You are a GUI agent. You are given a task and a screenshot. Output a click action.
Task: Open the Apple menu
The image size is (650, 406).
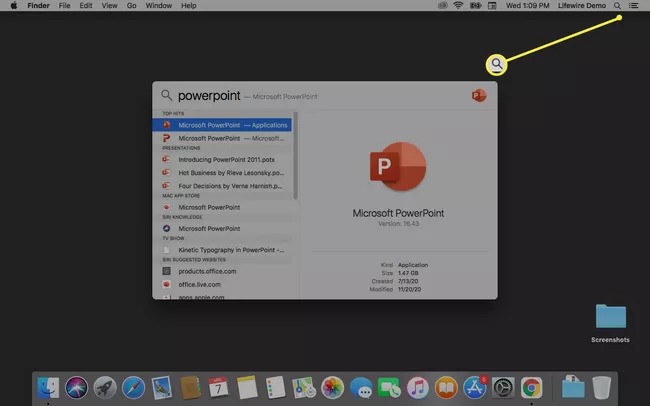pos(14,5)
